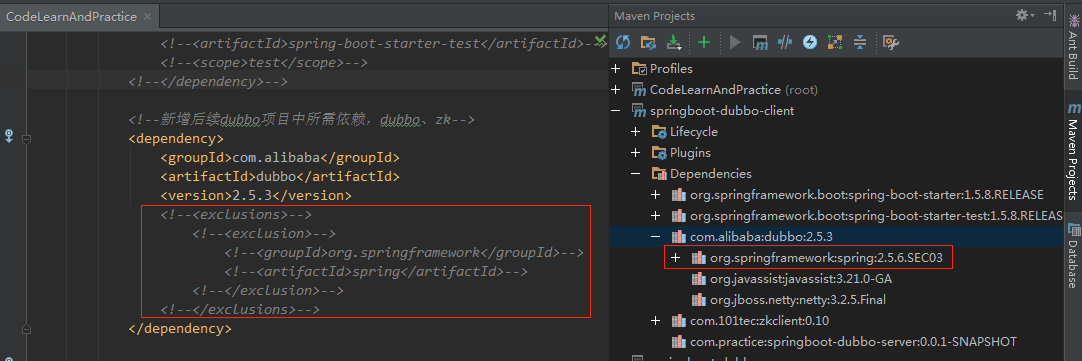Screen dimensions: 1082x361
Task: Click the Lifecycle folder gear icon
Action: 659,132
